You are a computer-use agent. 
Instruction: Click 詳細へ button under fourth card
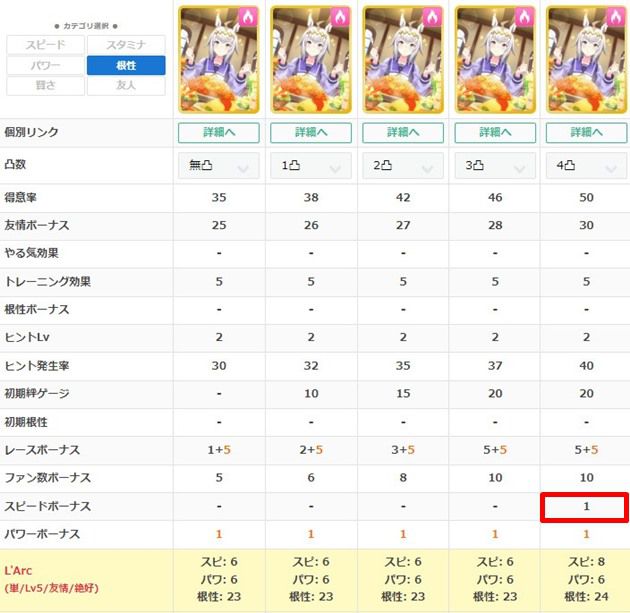point(495,133)
